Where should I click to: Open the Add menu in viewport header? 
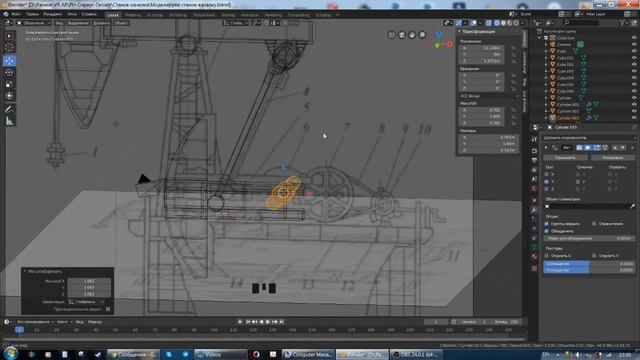(x=101, y=23)
